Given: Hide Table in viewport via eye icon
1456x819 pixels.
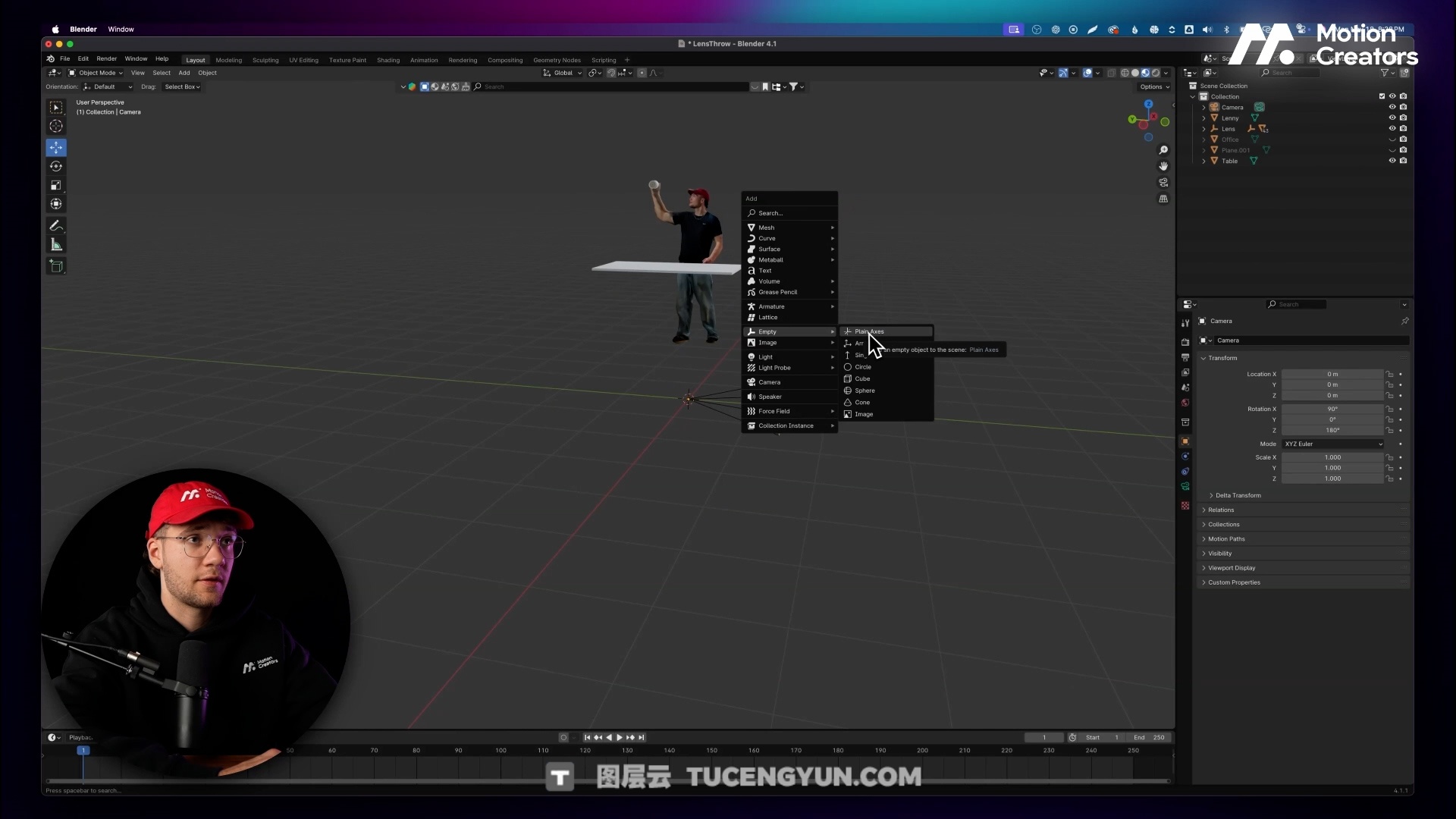Looking at the screenshot, I should [x=1392, y=161].
